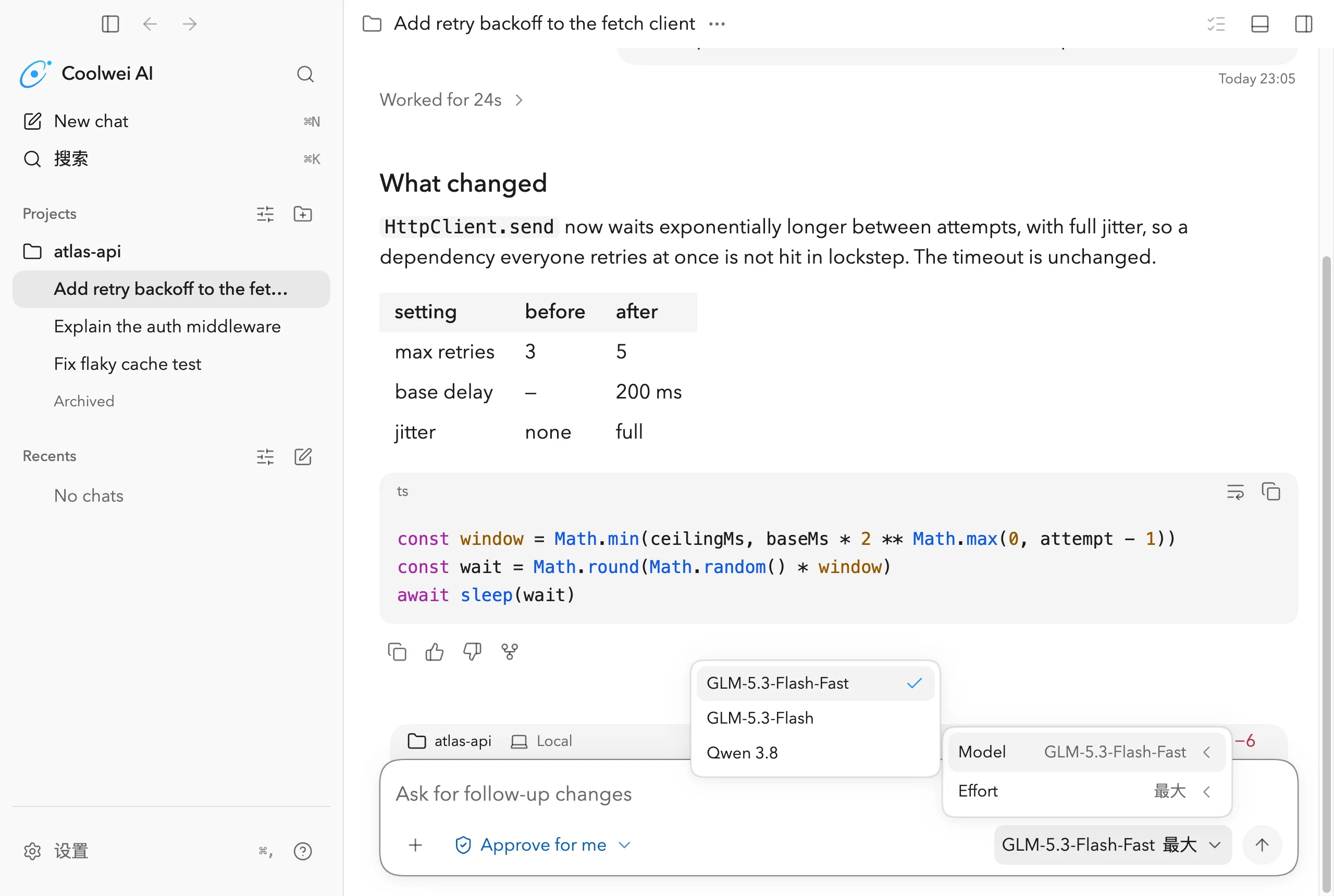
Task: Toggle the right side panel
Action: (1304, 24)
